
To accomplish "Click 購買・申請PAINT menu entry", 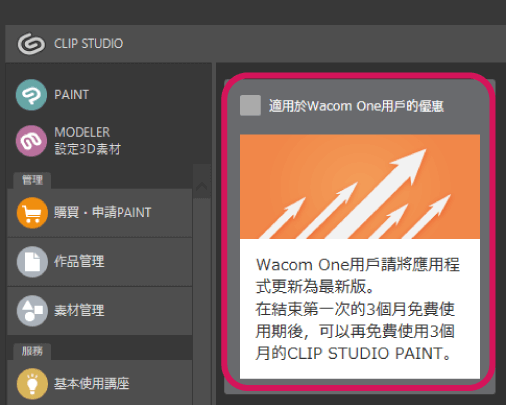I will pos(103,213).
